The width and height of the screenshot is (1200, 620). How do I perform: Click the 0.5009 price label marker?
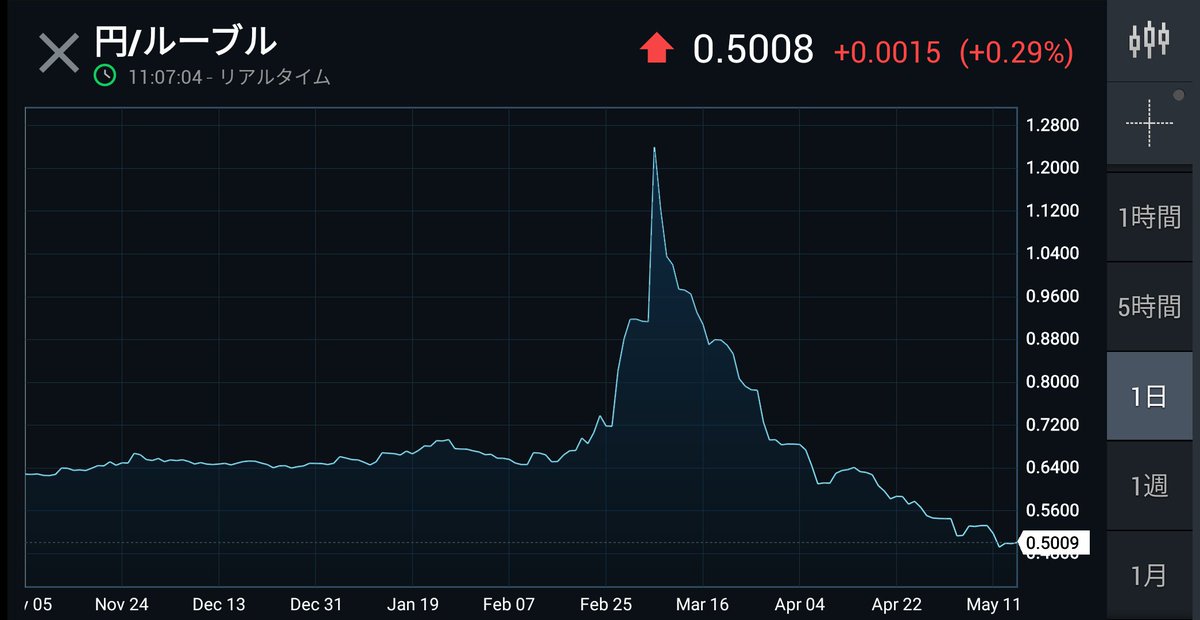point(1054,543)
